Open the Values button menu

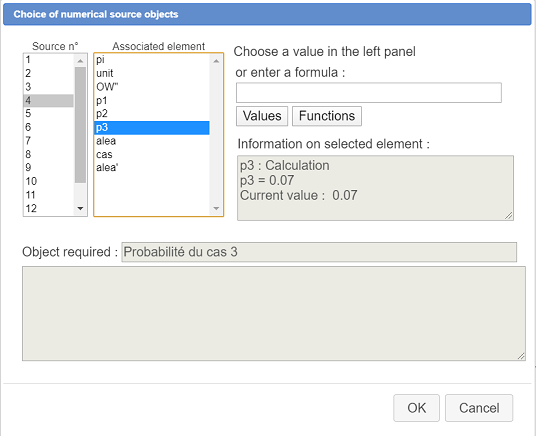[262, 116]
